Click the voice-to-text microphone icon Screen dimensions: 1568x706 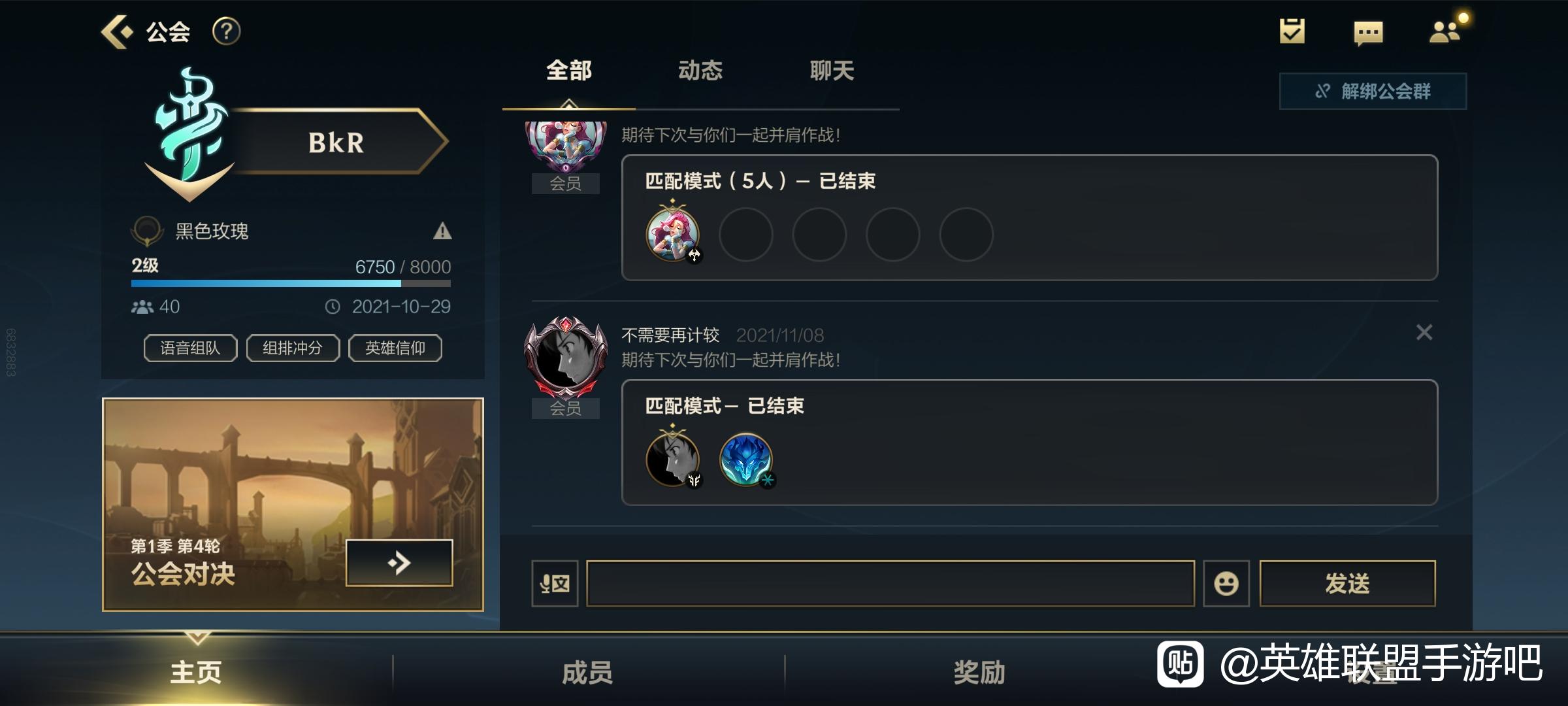tap(555, 583)
